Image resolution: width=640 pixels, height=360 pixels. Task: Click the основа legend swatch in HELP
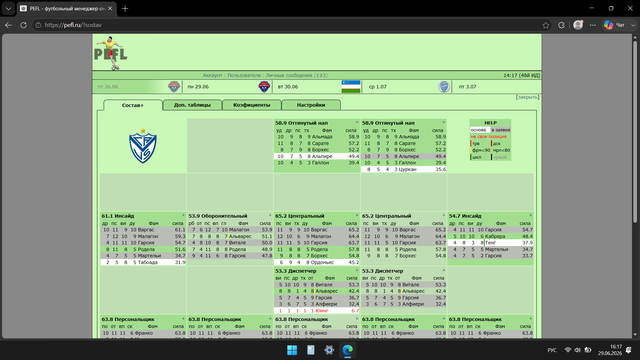click(x=480, y=130)
